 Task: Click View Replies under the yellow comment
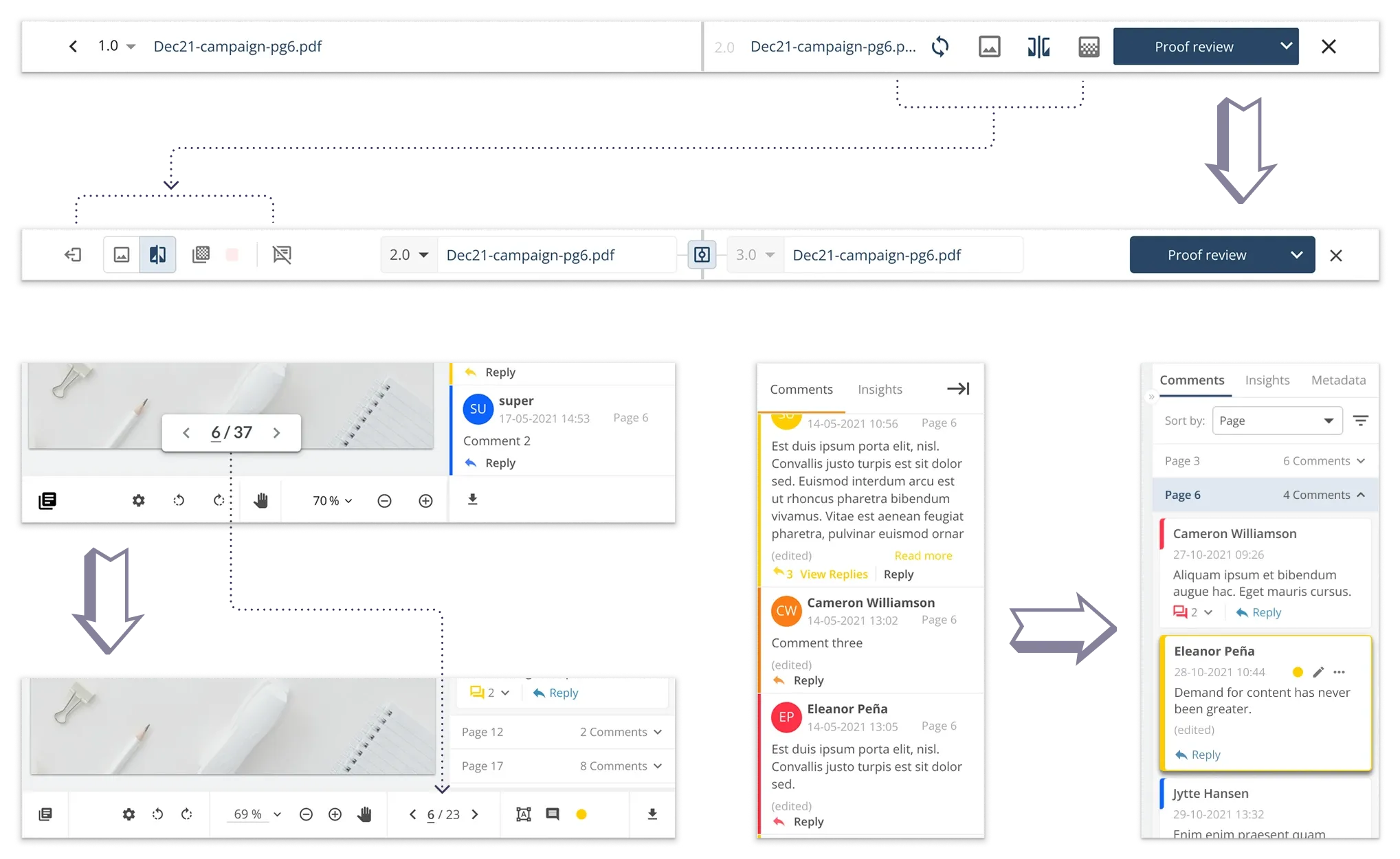point(833,574)
